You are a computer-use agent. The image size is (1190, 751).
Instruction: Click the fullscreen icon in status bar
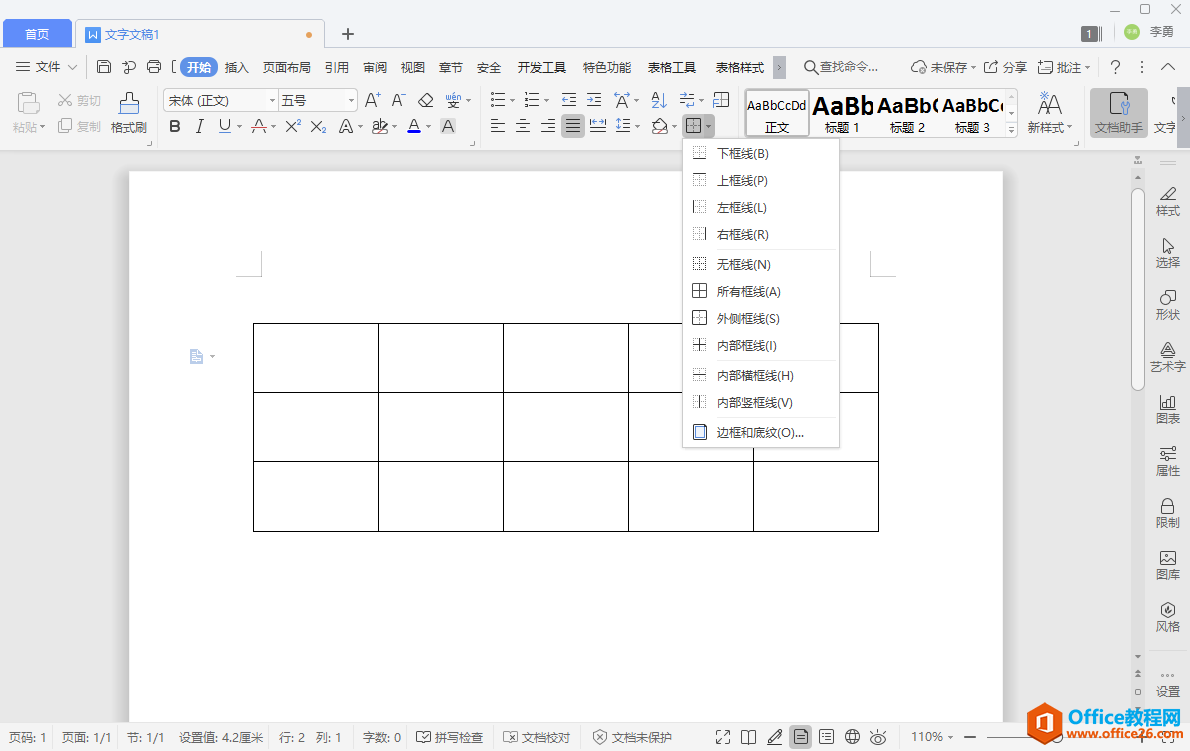pos(722,737)
